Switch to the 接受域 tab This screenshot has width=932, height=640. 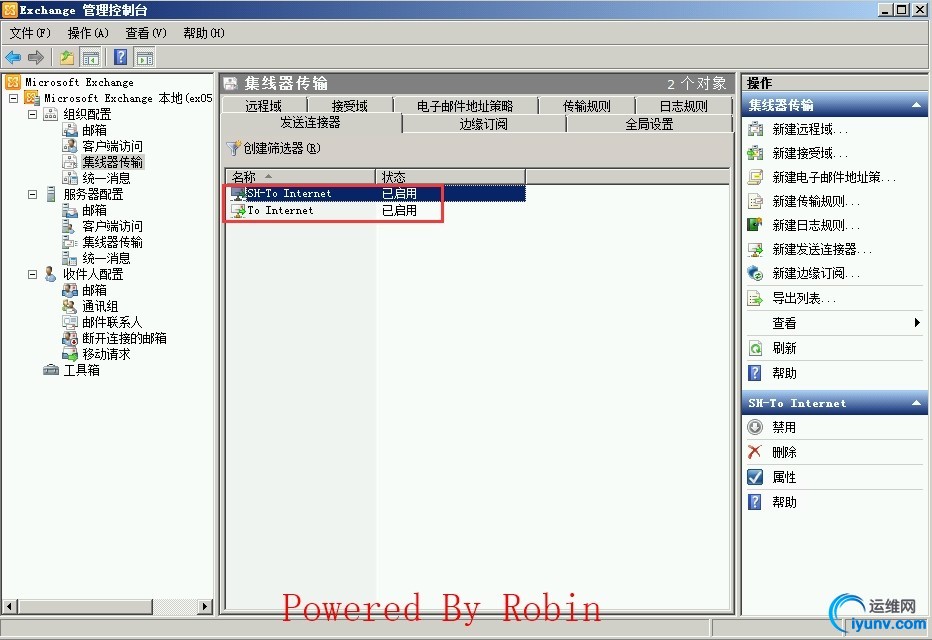(350, 106)
